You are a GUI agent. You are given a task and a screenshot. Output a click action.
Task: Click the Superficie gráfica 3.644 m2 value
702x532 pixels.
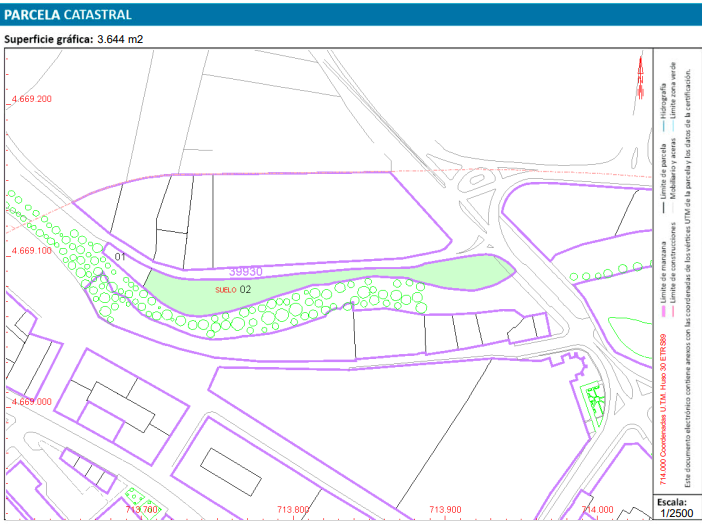120,39
